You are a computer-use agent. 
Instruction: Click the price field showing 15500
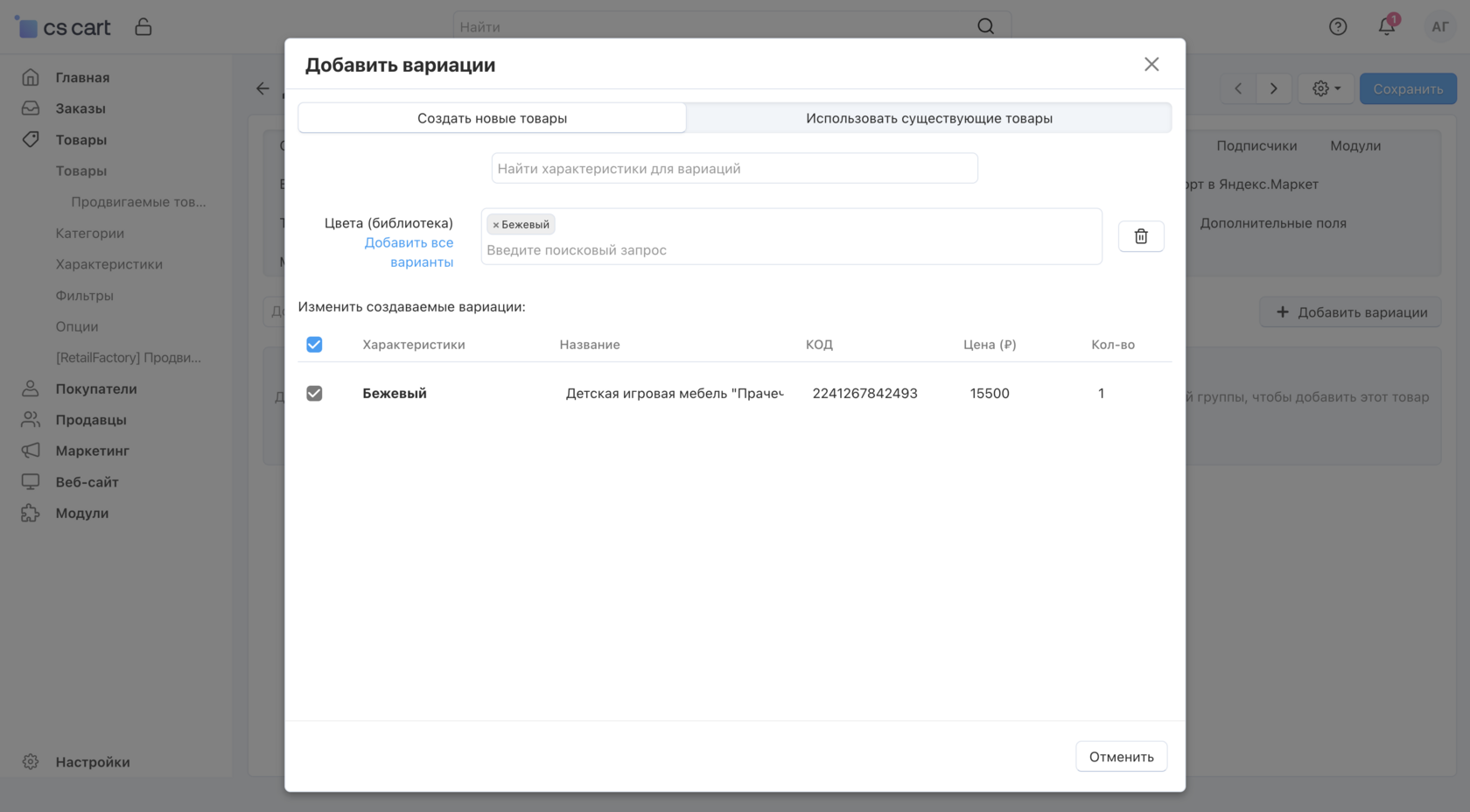tap(990, 394)
